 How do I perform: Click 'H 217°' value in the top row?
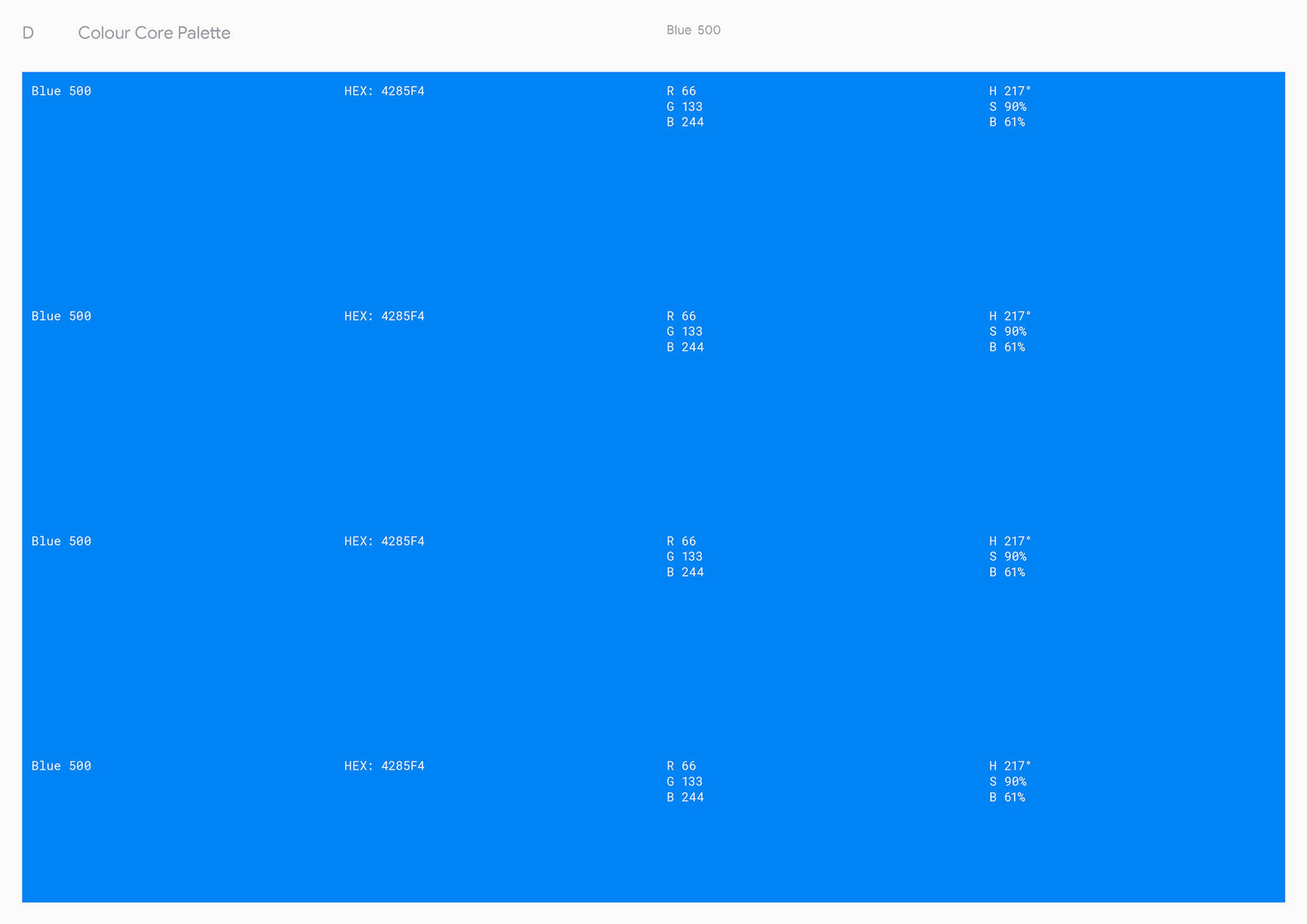click(1009, 91)
